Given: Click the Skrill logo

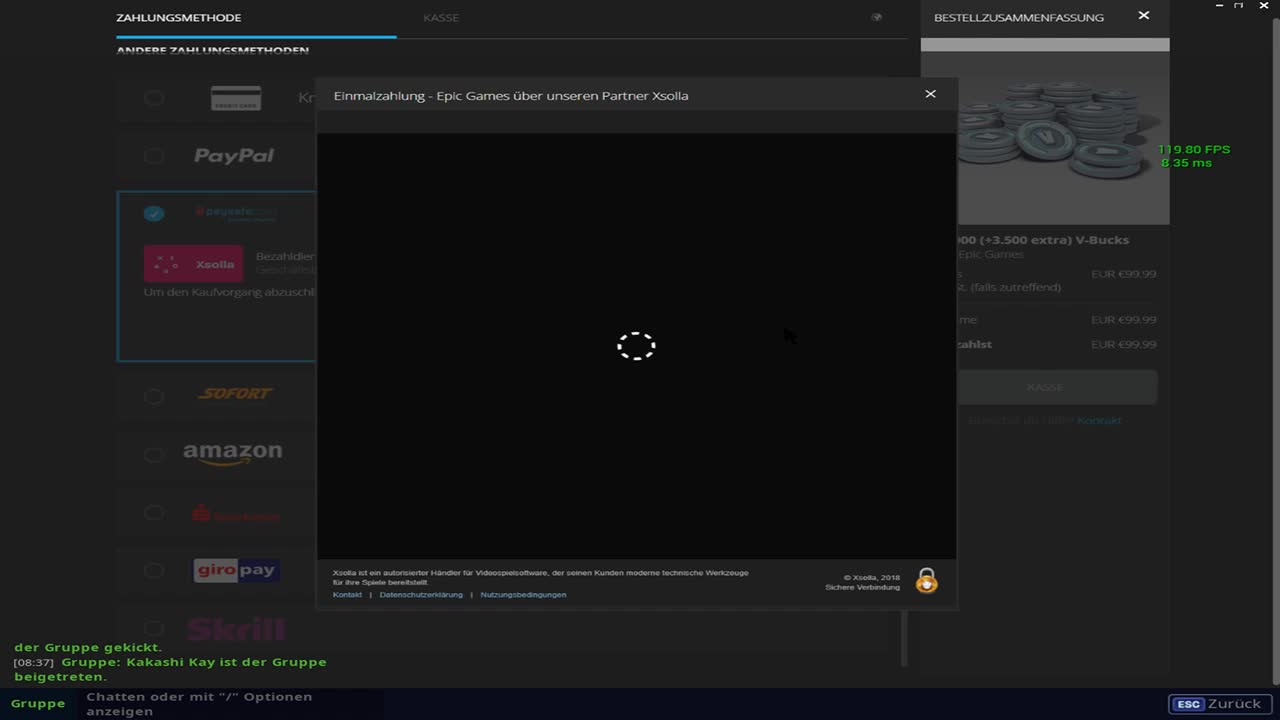Looking at the screenshot, I should tap(236, 629).
